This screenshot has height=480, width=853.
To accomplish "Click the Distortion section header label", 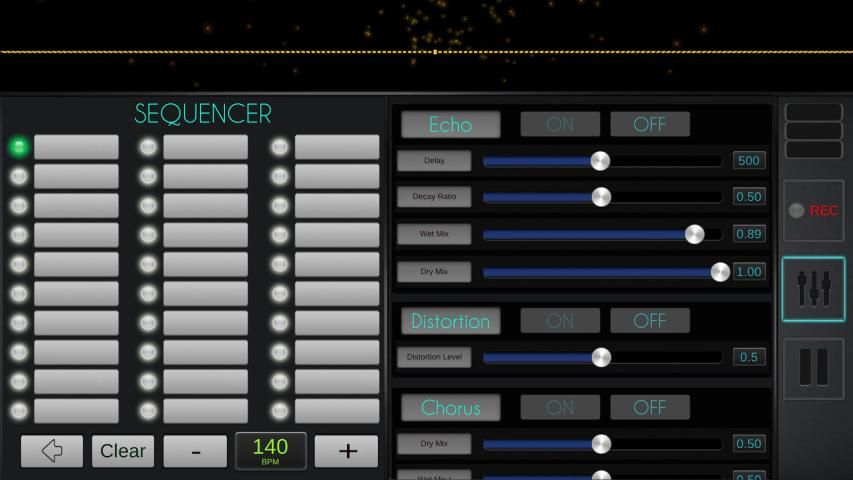I will point(450,321).
